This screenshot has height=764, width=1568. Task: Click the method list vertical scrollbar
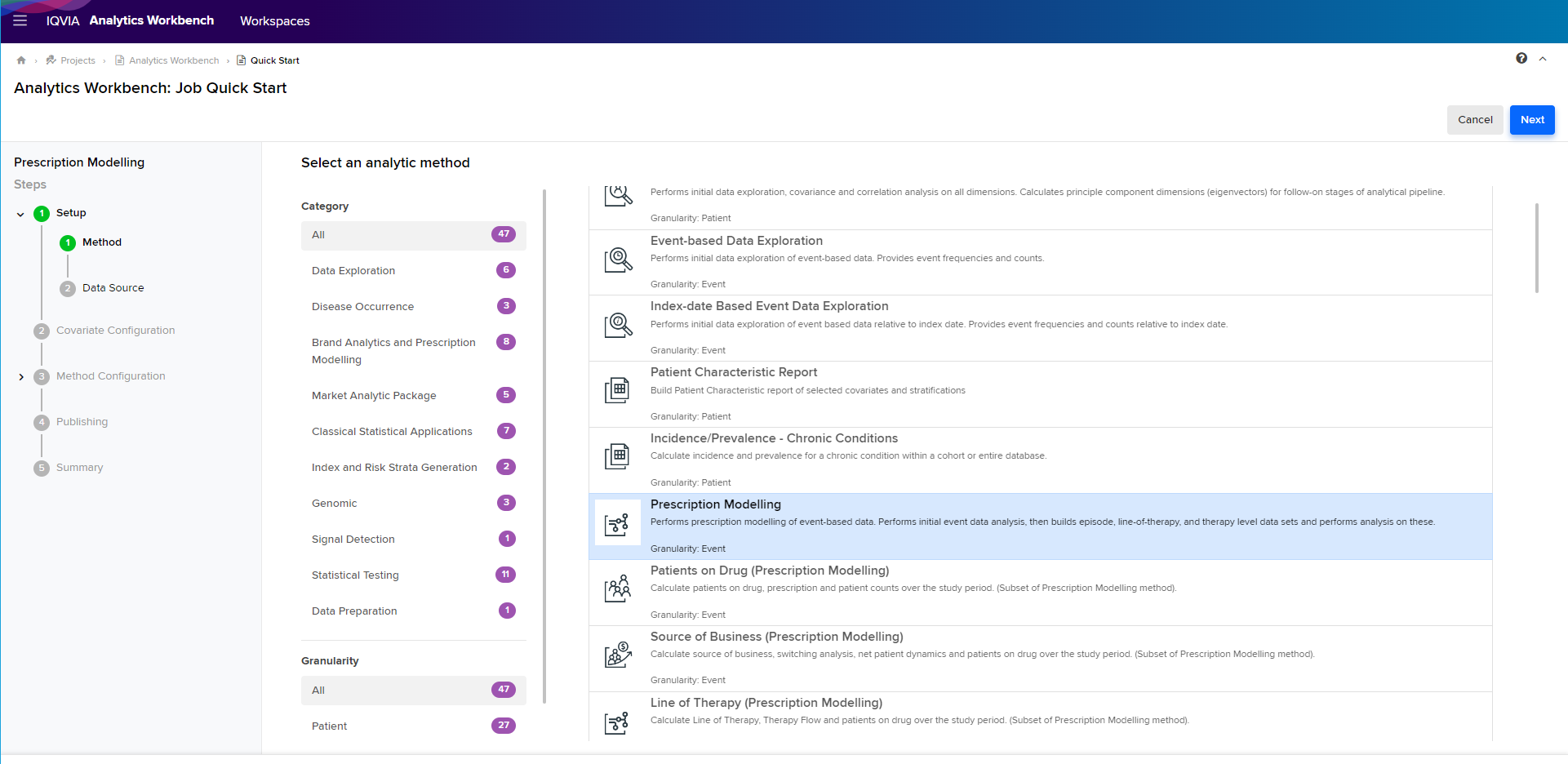[x=1537, y=248]
